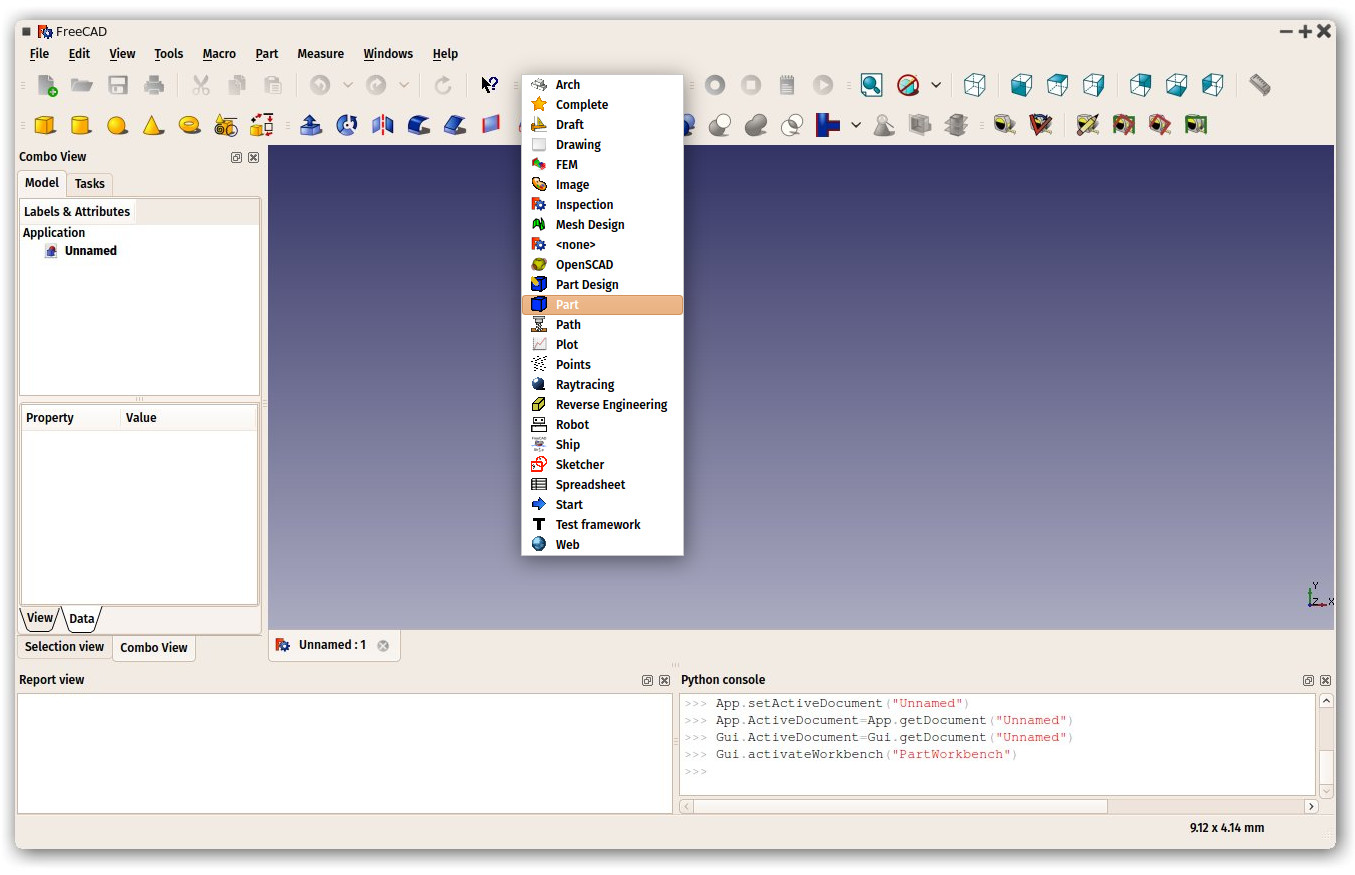This screenshot has height=875, width=1355.
Task: Select the Mirror tool
Action: pyautogui.click(x=383, y=125)
